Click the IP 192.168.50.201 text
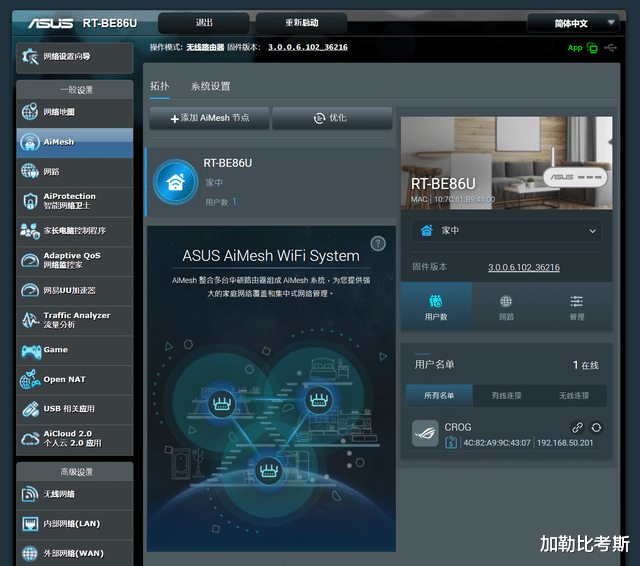The width and height of the screenshot is (640, 566). tap(565, 443)
